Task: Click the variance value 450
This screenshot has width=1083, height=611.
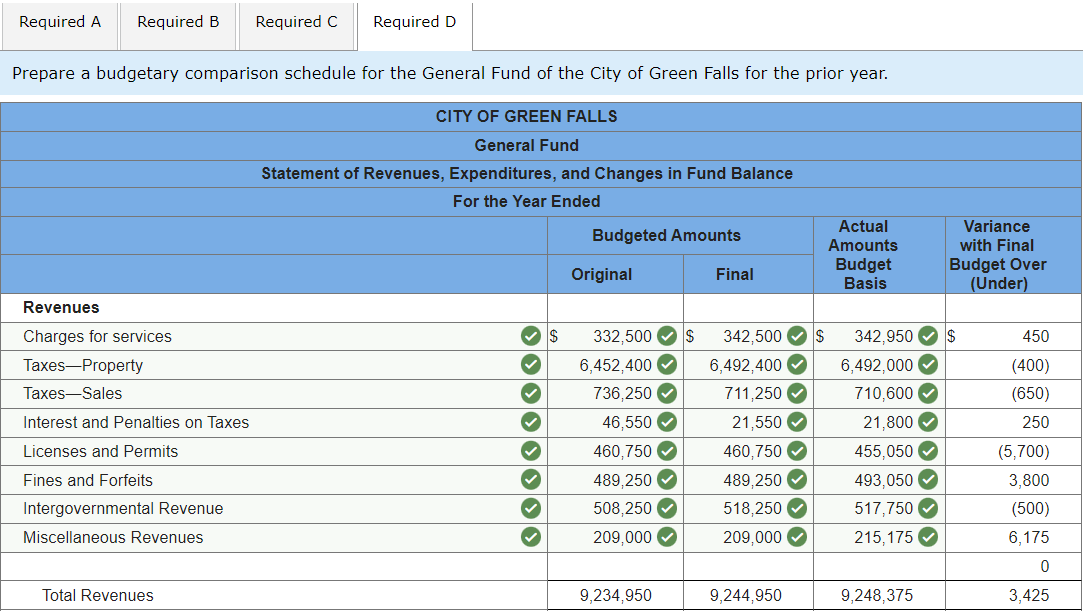Action: [x=1035, y=336]
